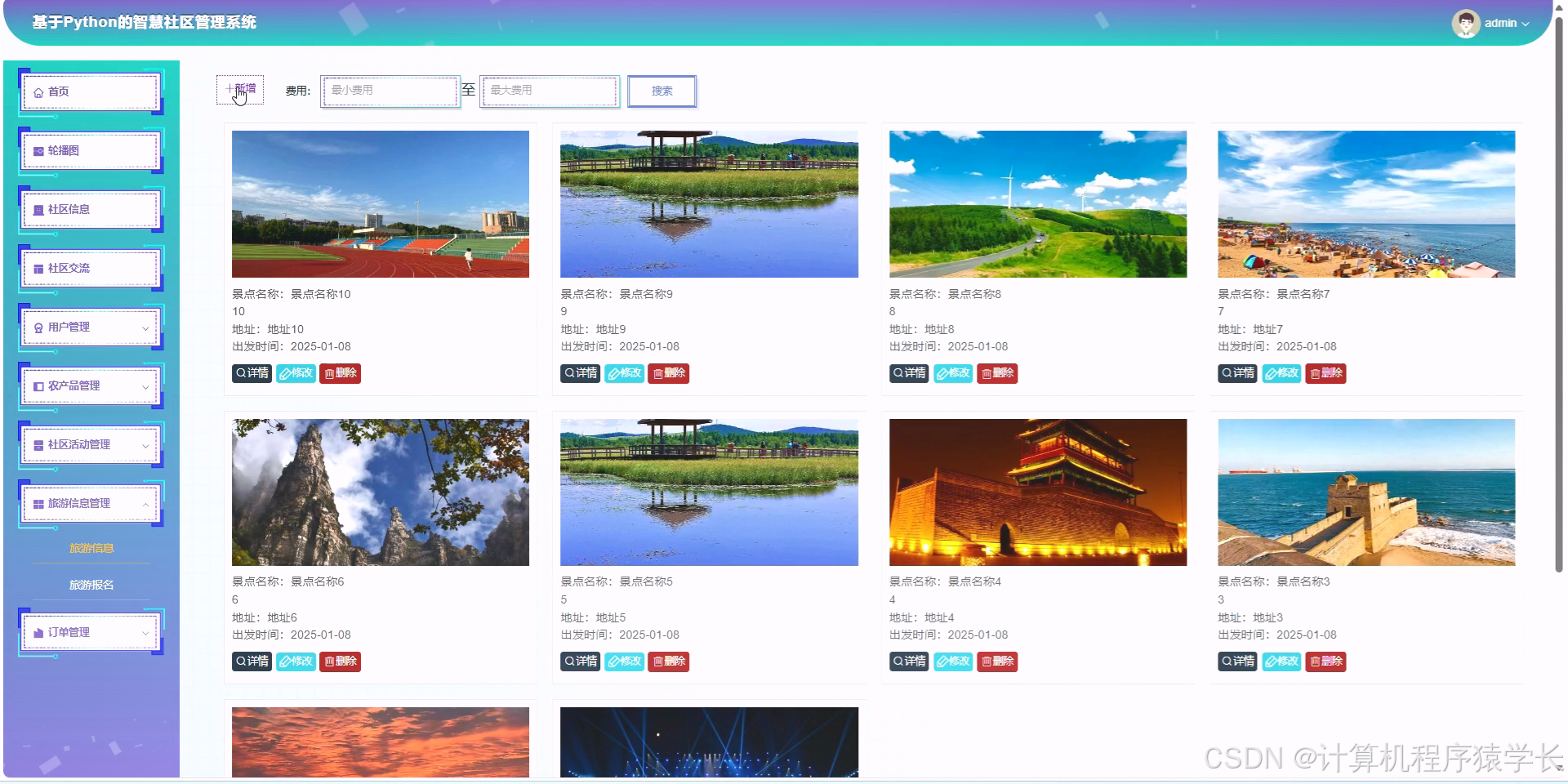Viewport: 1568px width, 784px height.
Task: Click 删除 for 景点名称9
Action: tap(668, 373)
